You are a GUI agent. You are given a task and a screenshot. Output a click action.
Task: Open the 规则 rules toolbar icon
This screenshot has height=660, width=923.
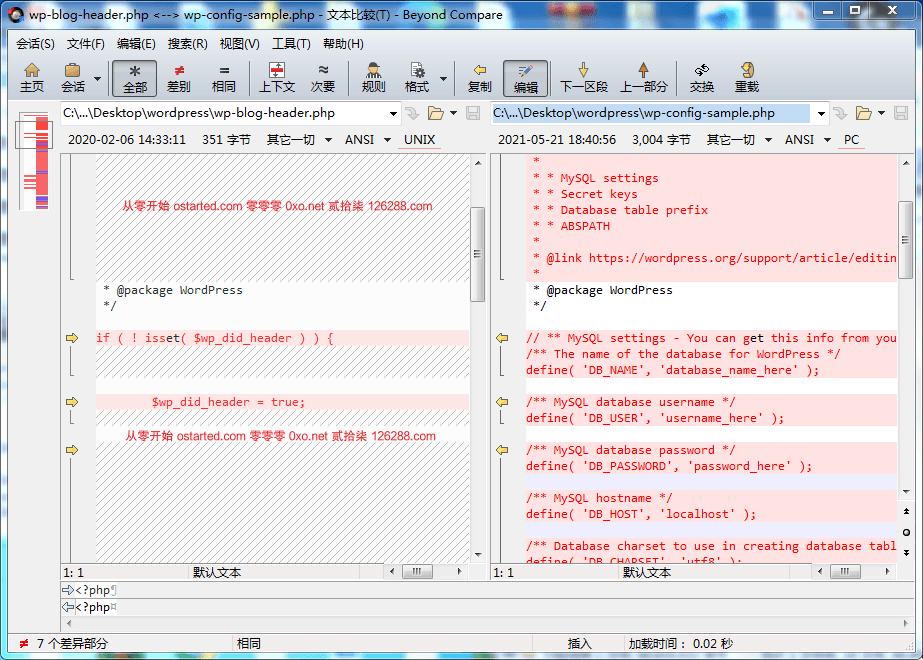coord(373,78)
